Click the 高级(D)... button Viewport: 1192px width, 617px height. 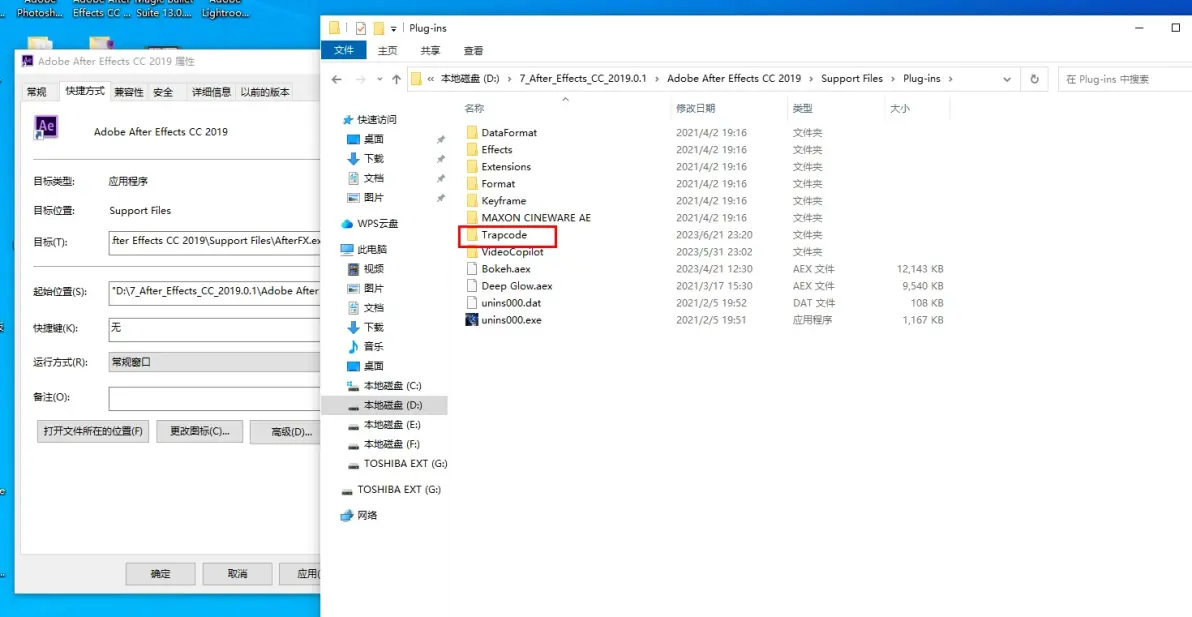[286, 432]
